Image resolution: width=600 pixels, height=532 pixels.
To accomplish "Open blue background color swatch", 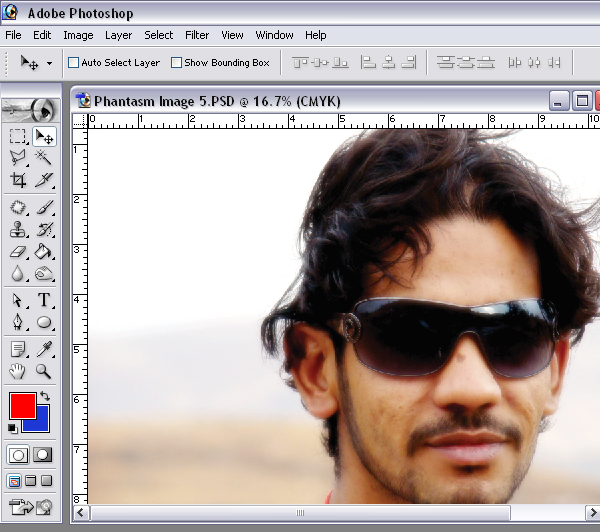I will coord(41,424).
